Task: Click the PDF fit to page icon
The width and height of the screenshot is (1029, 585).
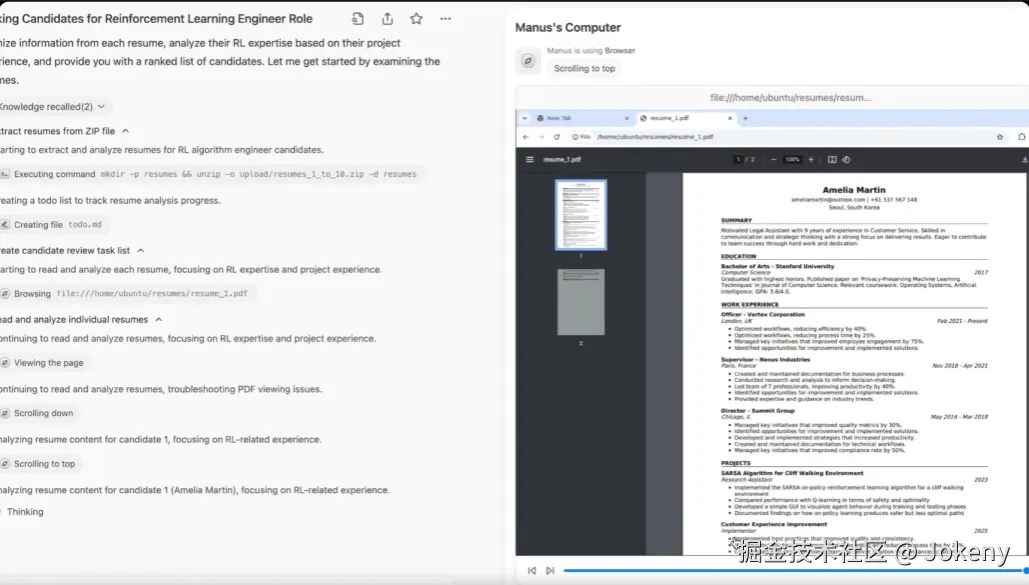Action: (x=831, y=160)
